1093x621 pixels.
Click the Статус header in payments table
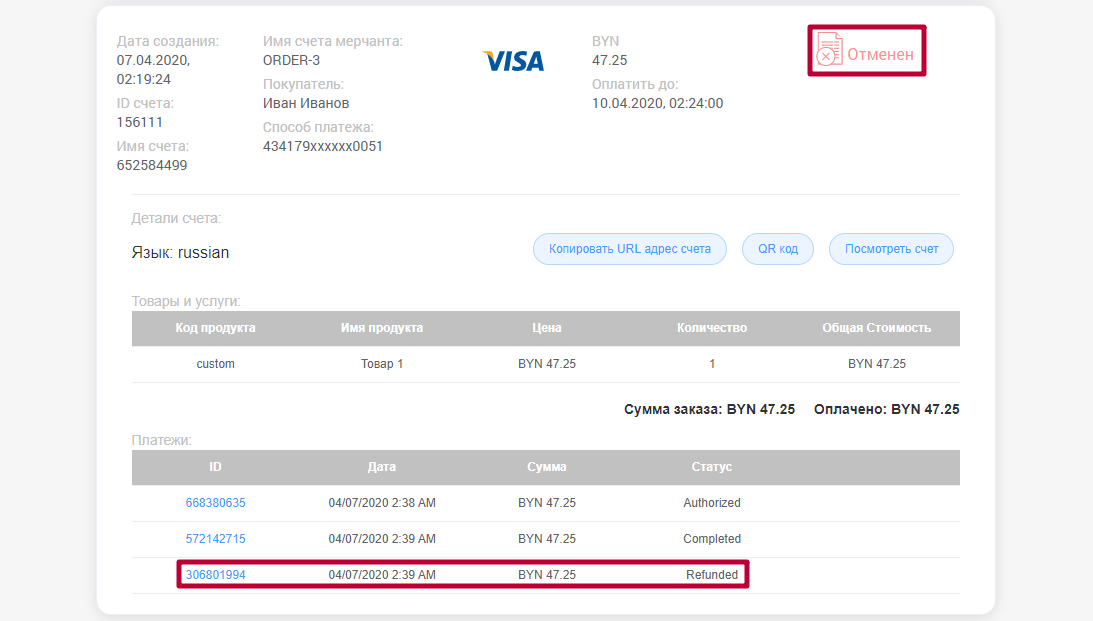click(x=711, y=467)
